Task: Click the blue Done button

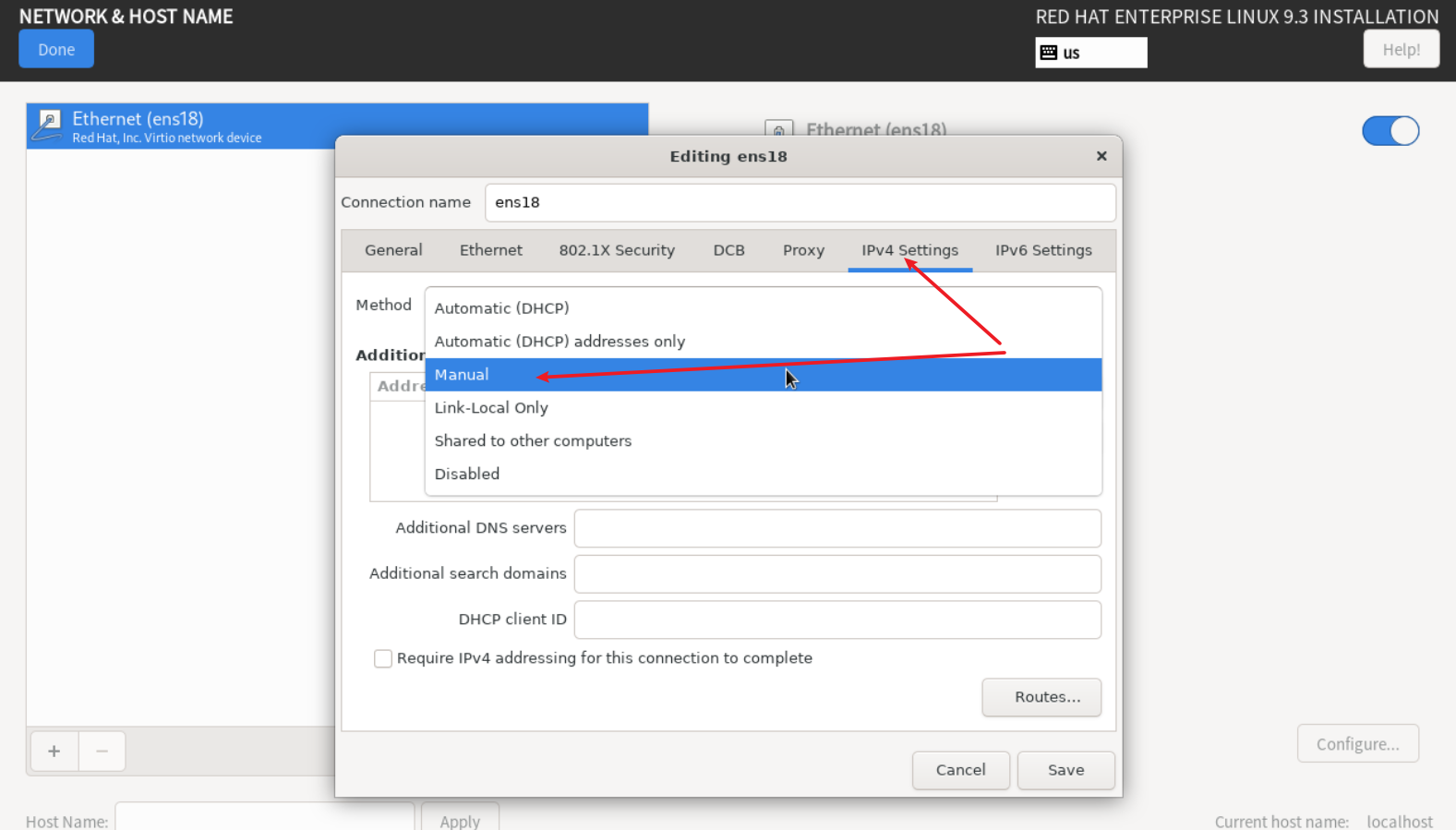Action: point(56,50)
